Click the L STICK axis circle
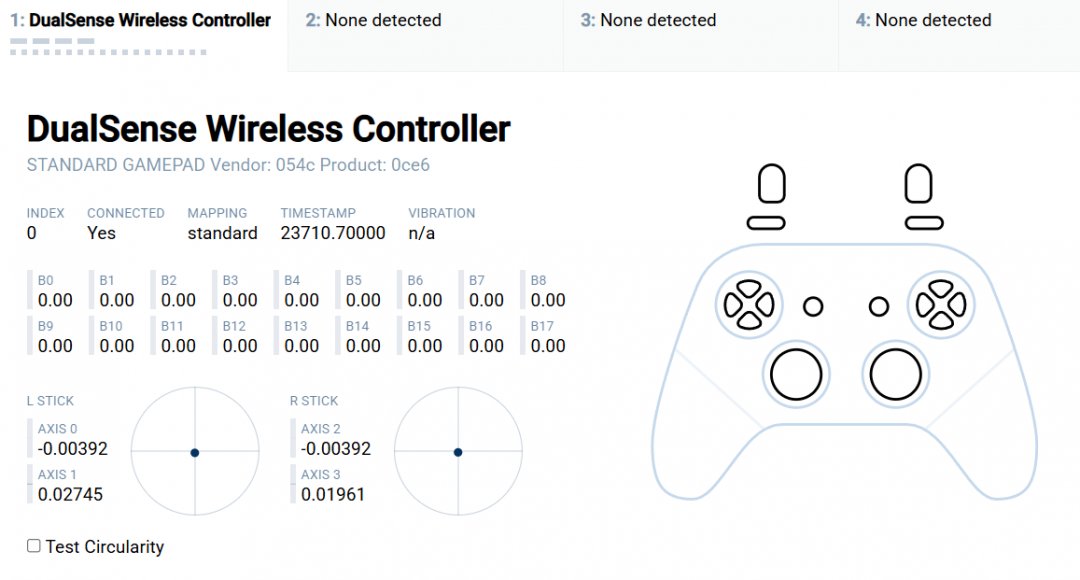This screenshot has width=1080, height=580. pos(195,453)
